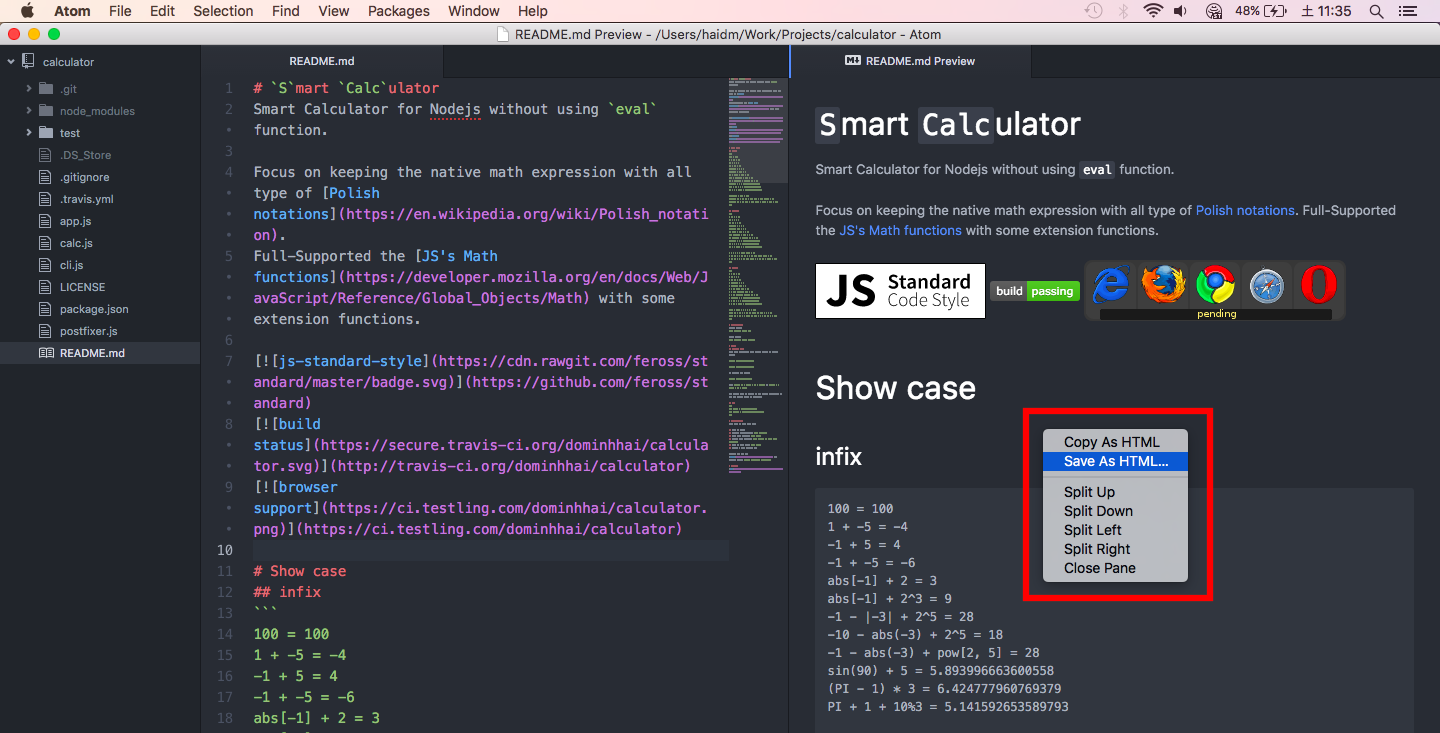Collapse the calculator project root
The height and width of the screenshot is (733, 1440).
[x=10, y=62]
